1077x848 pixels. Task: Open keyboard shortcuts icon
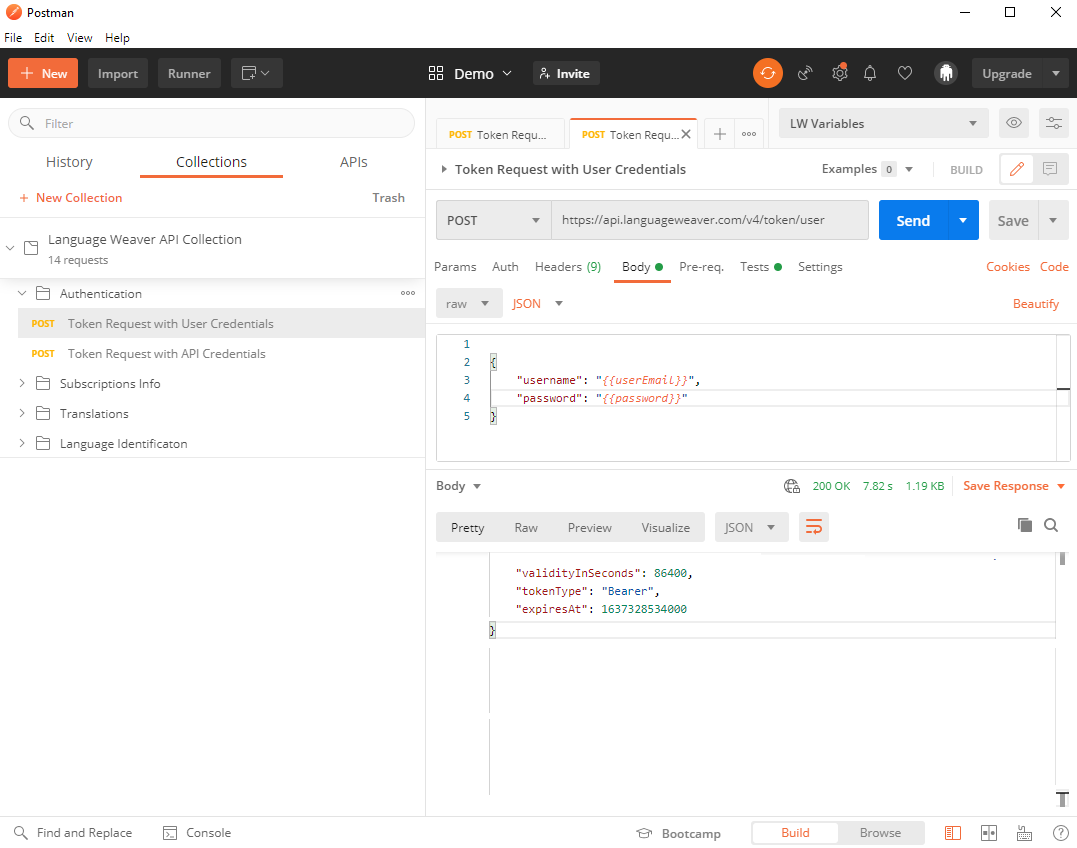[x=1024, y=833]
